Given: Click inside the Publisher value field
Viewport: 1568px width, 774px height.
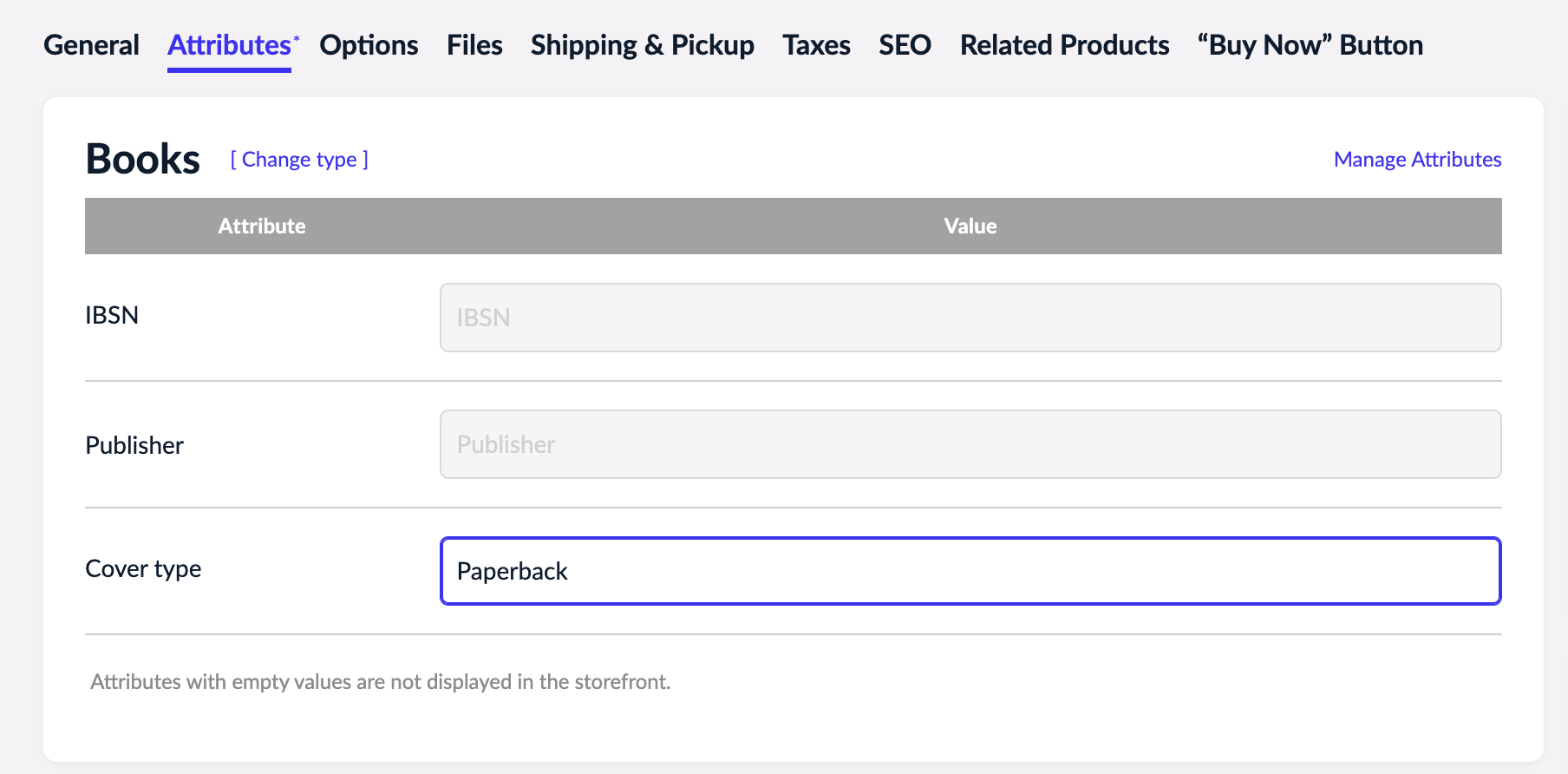Looking at the screenshot, I should [970, 443].
